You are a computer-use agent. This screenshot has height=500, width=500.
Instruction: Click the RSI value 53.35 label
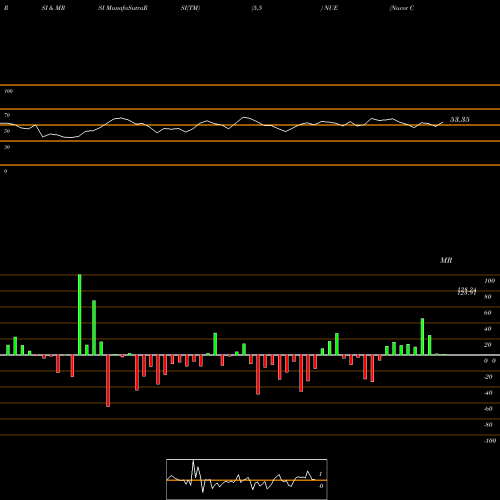click(460, 120)
